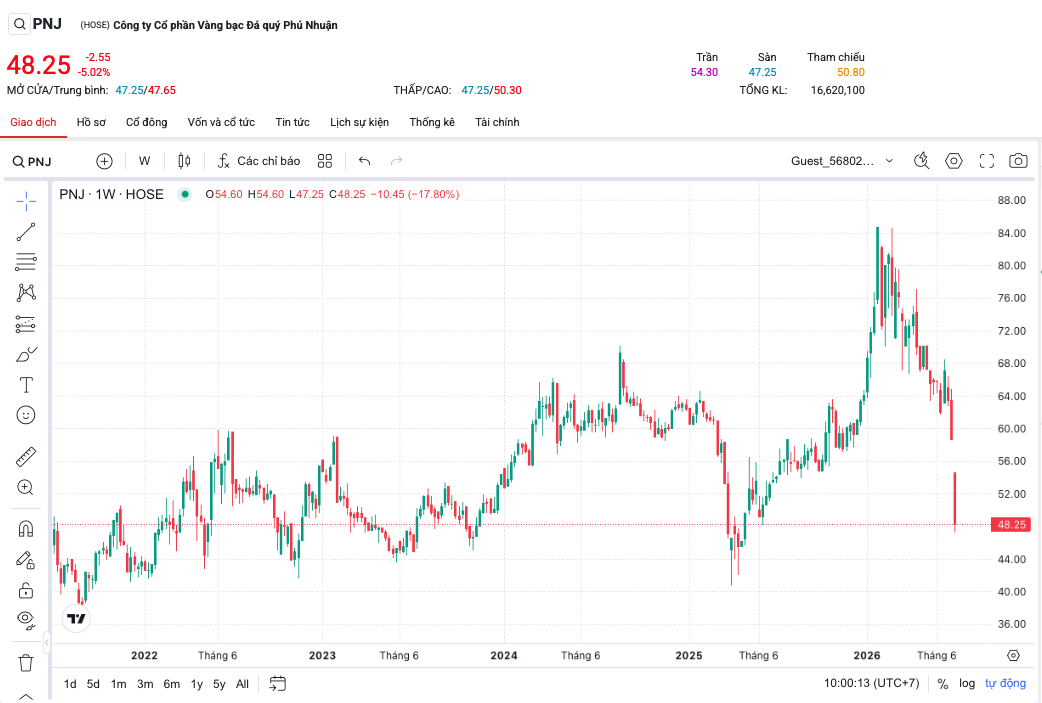Screen dimensions: 1042x703
Task: Add a comparison symbol with plus icon
Action: (x=104, y=161)
